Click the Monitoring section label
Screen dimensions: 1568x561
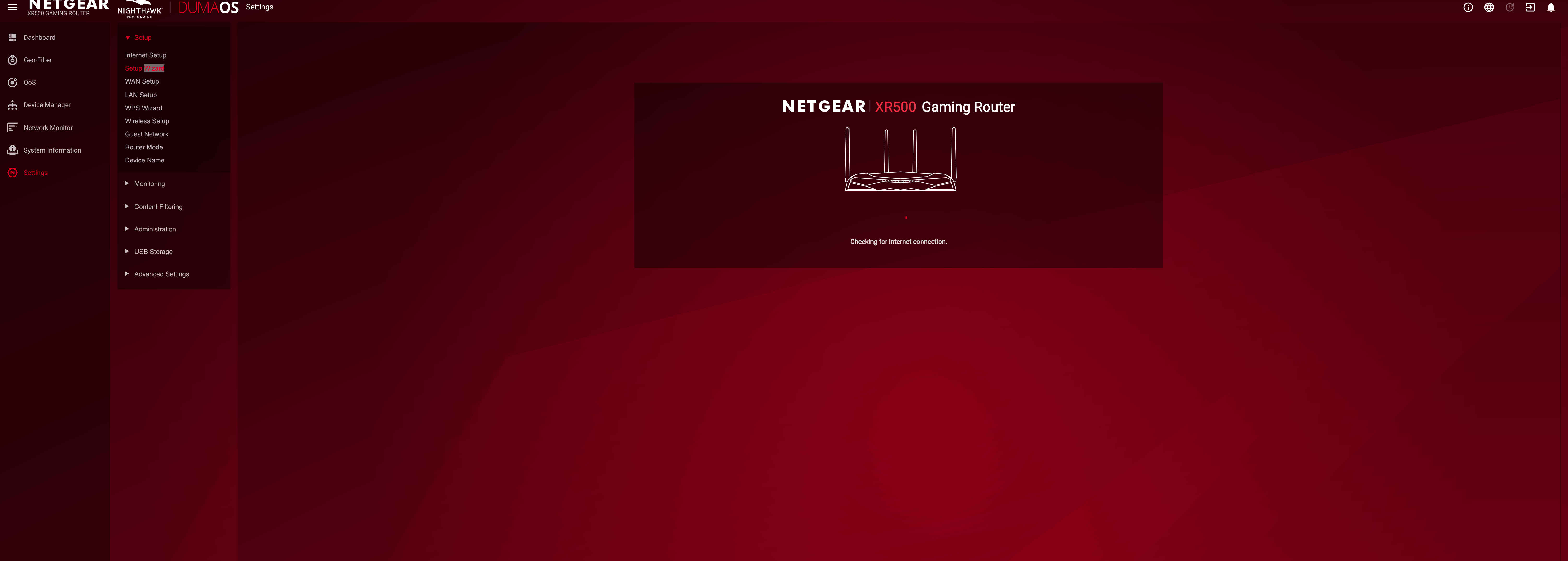150,184
